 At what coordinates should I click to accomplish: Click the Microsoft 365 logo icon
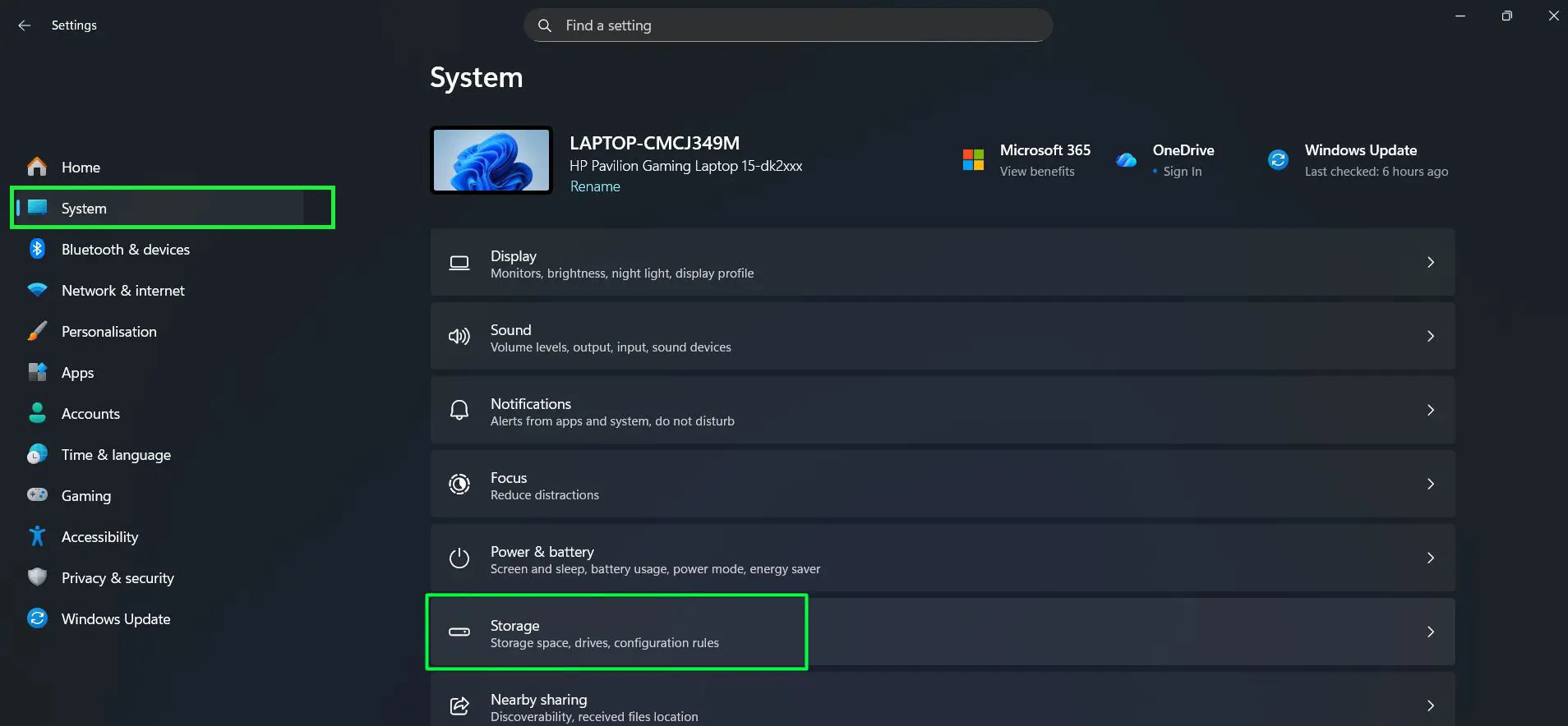click(x=973, y=159)
